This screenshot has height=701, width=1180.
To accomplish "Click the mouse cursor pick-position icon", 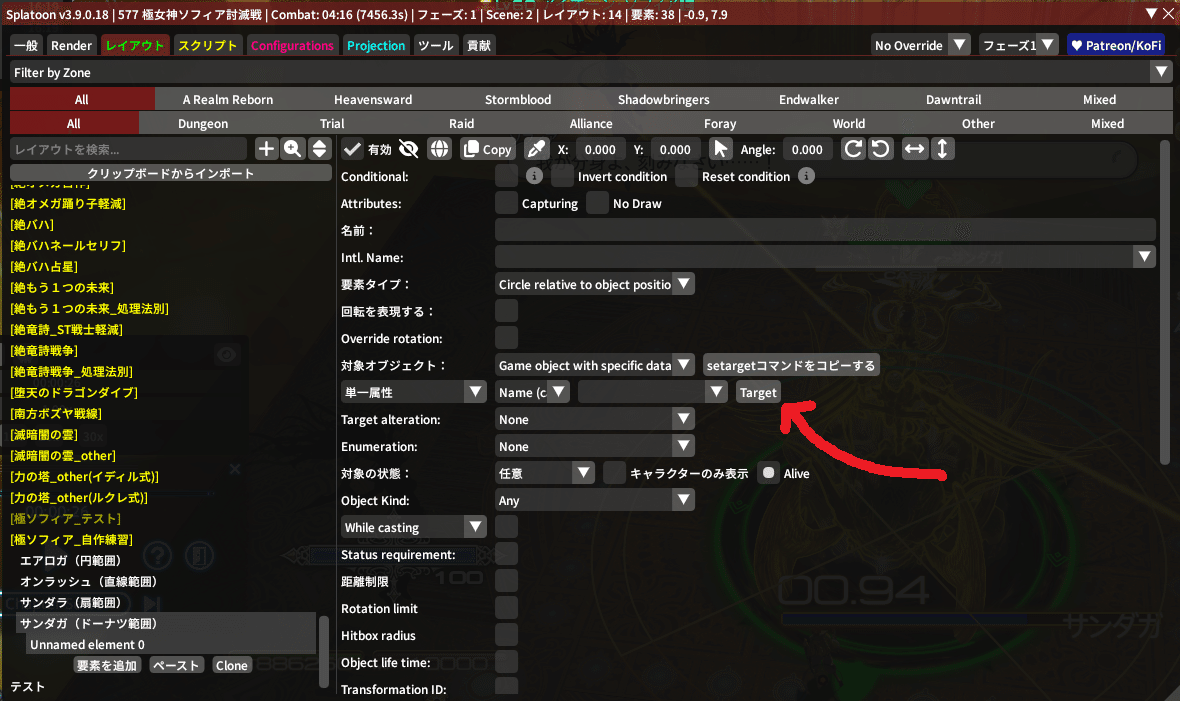I will click(x=720, y=149).
